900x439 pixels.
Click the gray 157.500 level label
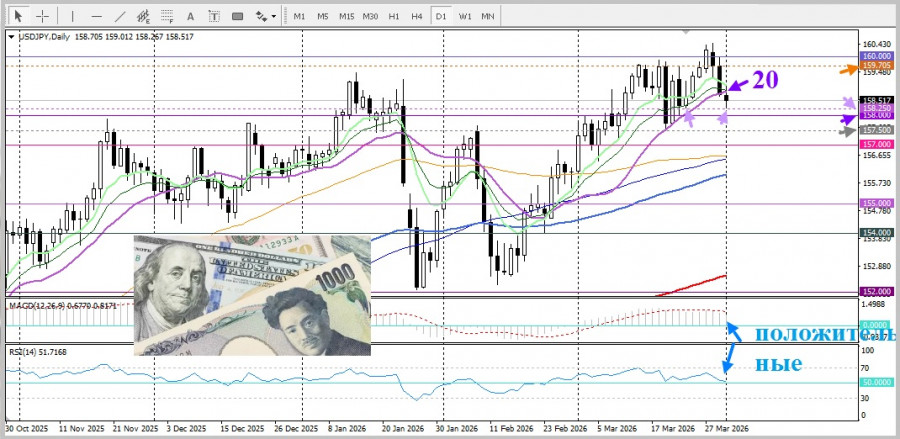point(876,131)
